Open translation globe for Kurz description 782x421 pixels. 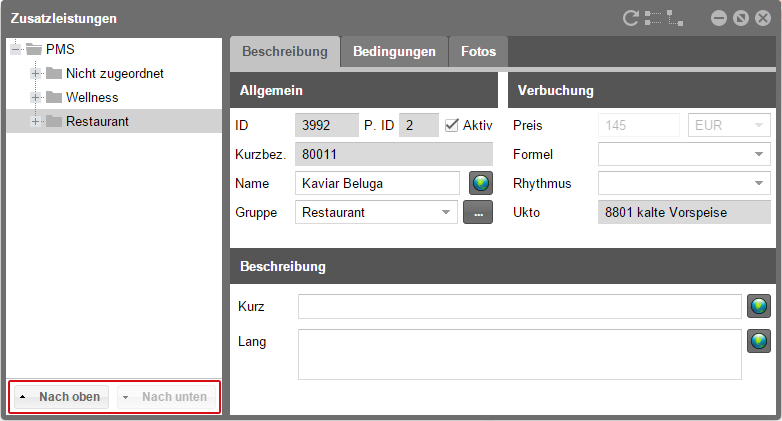pyautogui.click(x=759, y=306)
